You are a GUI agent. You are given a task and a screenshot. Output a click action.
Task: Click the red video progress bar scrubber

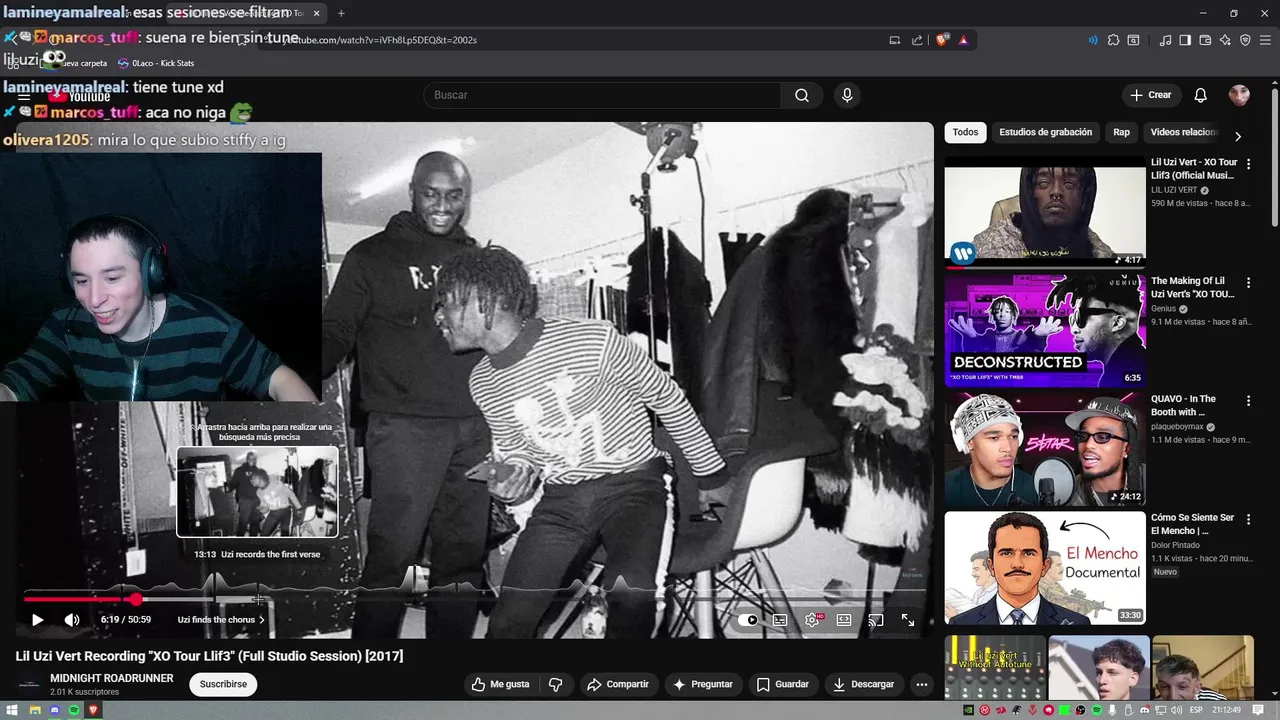(x=135, y=599)
